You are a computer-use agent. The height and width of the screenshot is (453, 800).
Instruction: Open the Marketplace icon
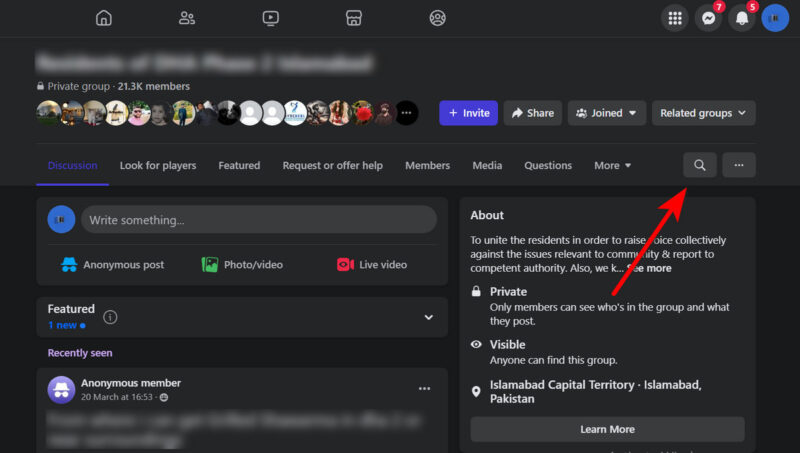point(354,18)
